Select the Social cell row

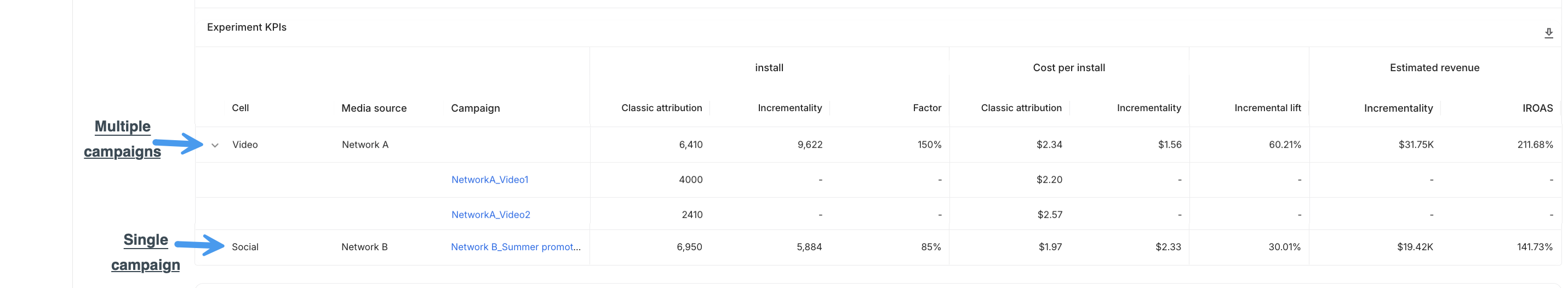coord(878,247)
